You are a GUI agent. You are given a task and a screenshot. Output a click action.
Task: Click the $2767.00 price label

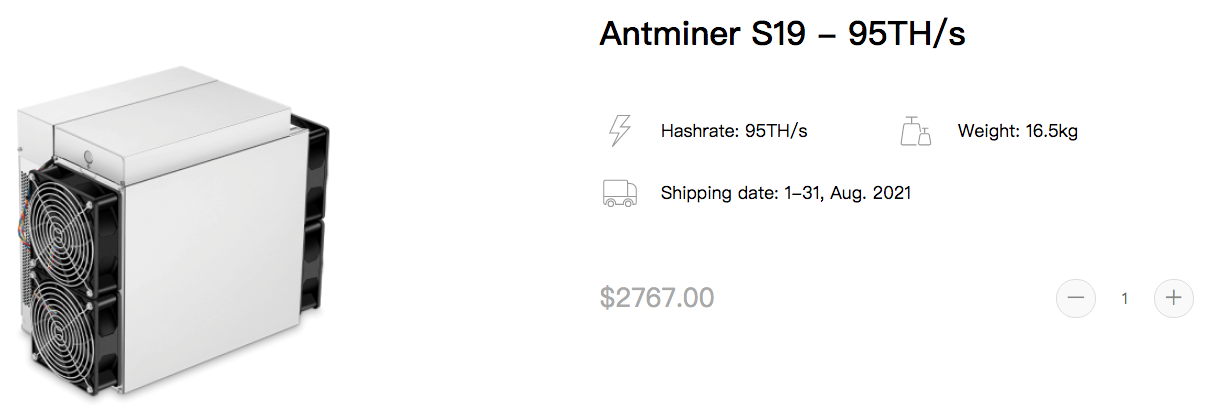(657, 297)
